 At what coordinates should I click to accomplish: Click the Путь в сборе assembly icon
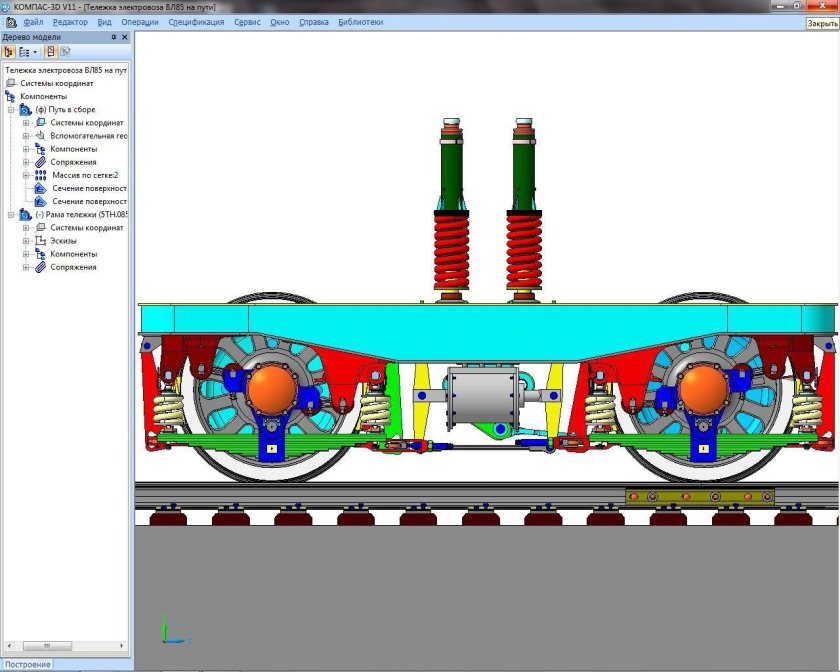tap(26, 109)
